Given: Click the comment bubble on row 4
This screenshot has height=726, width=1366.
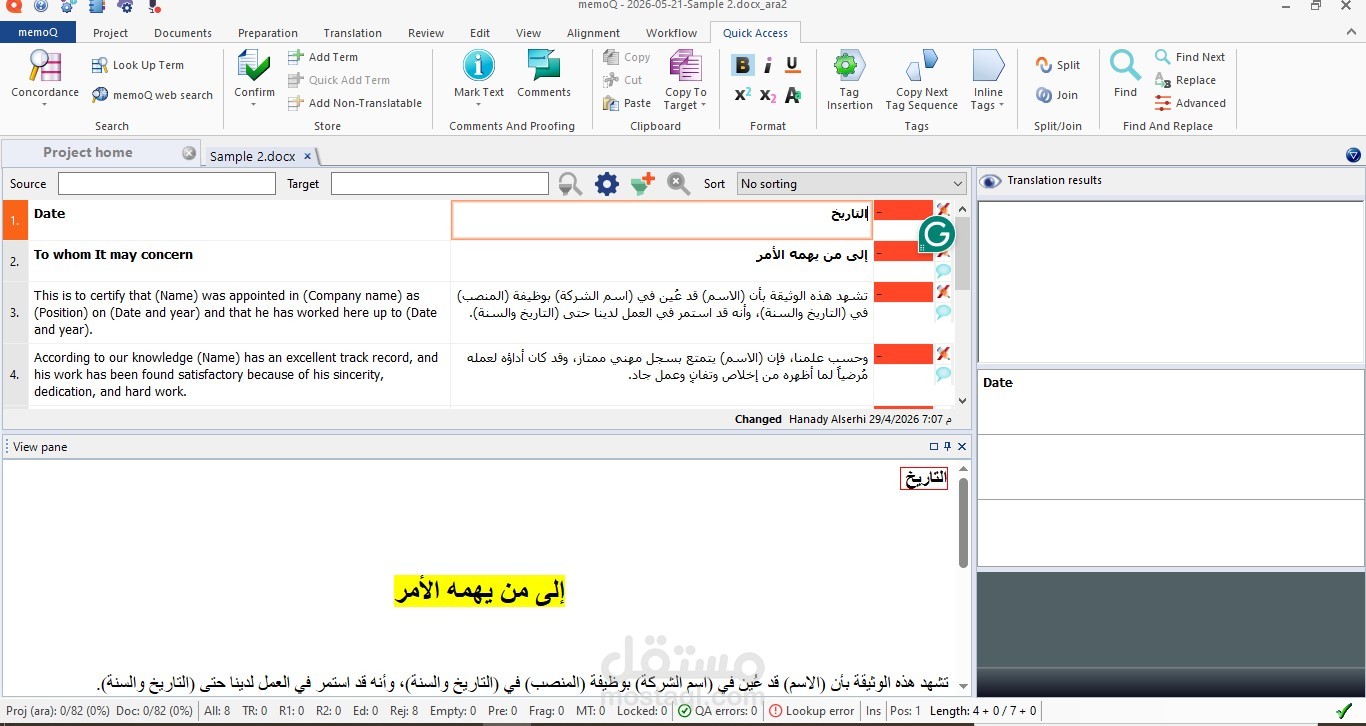Looking at the screenshot, I should [x=943, y=374].
